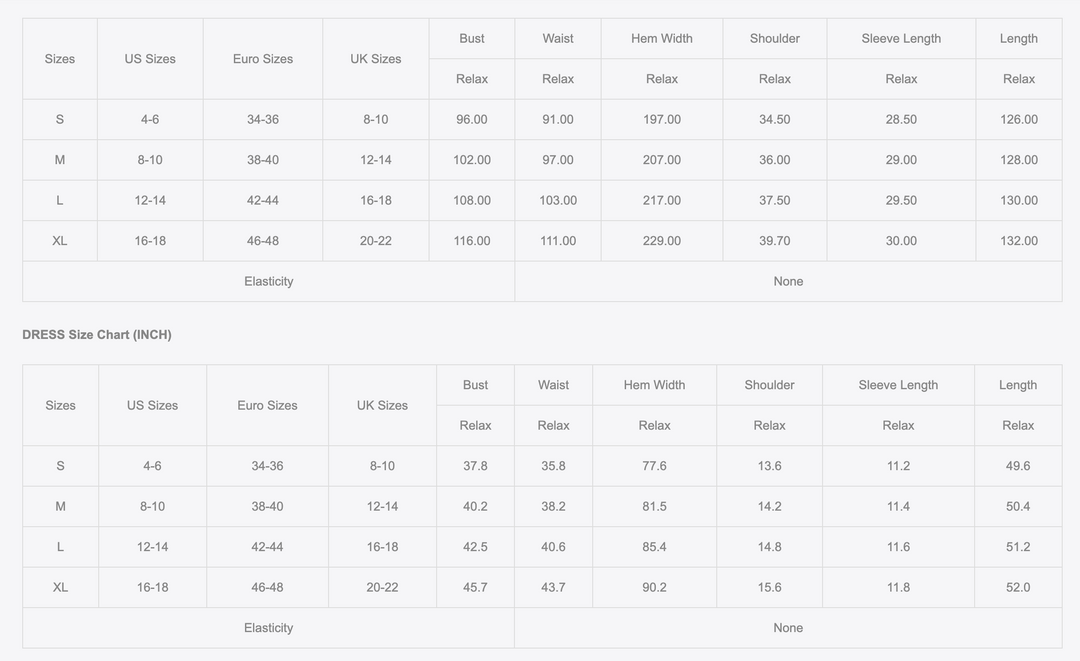This screenshot has height=661, width=1080.
Task: Click the 116.00 bust measurement for XL
Action: (x=472, y=241)
